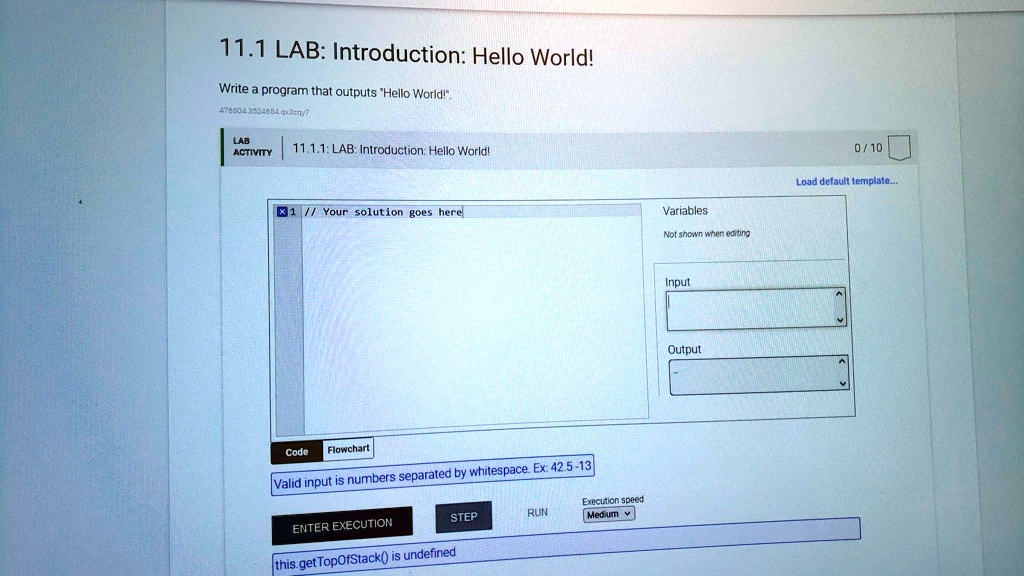
Task: Select the Code tab
Action: 295,451
